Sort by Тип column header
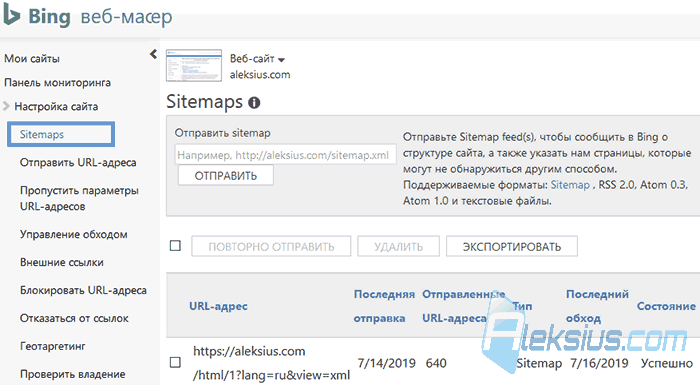700x385 pixels. [x=522, y=306]
